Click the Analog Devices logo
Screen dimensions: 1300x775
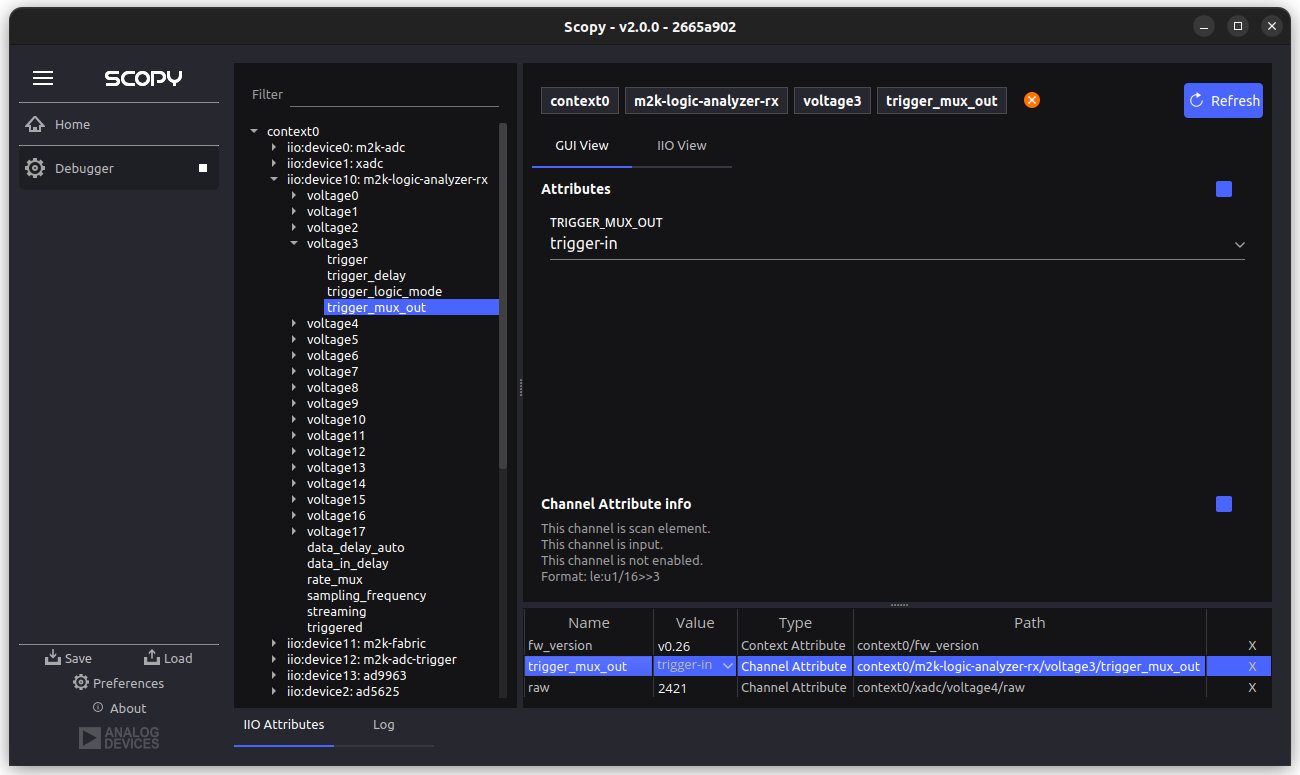click(119, 738)
